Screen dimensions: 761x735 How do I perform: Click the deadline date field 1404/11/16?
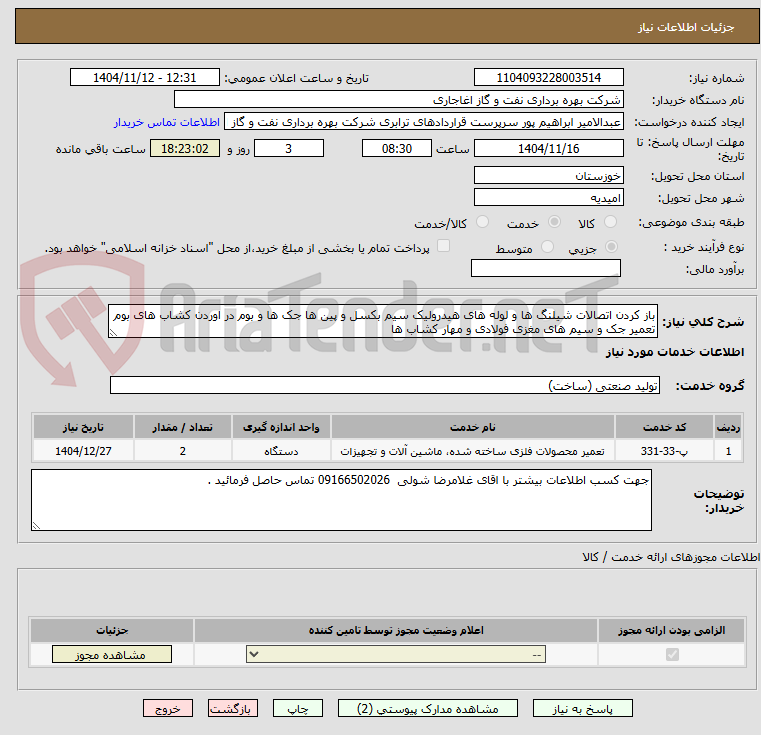pyautogui.click(x=549, y=149)
